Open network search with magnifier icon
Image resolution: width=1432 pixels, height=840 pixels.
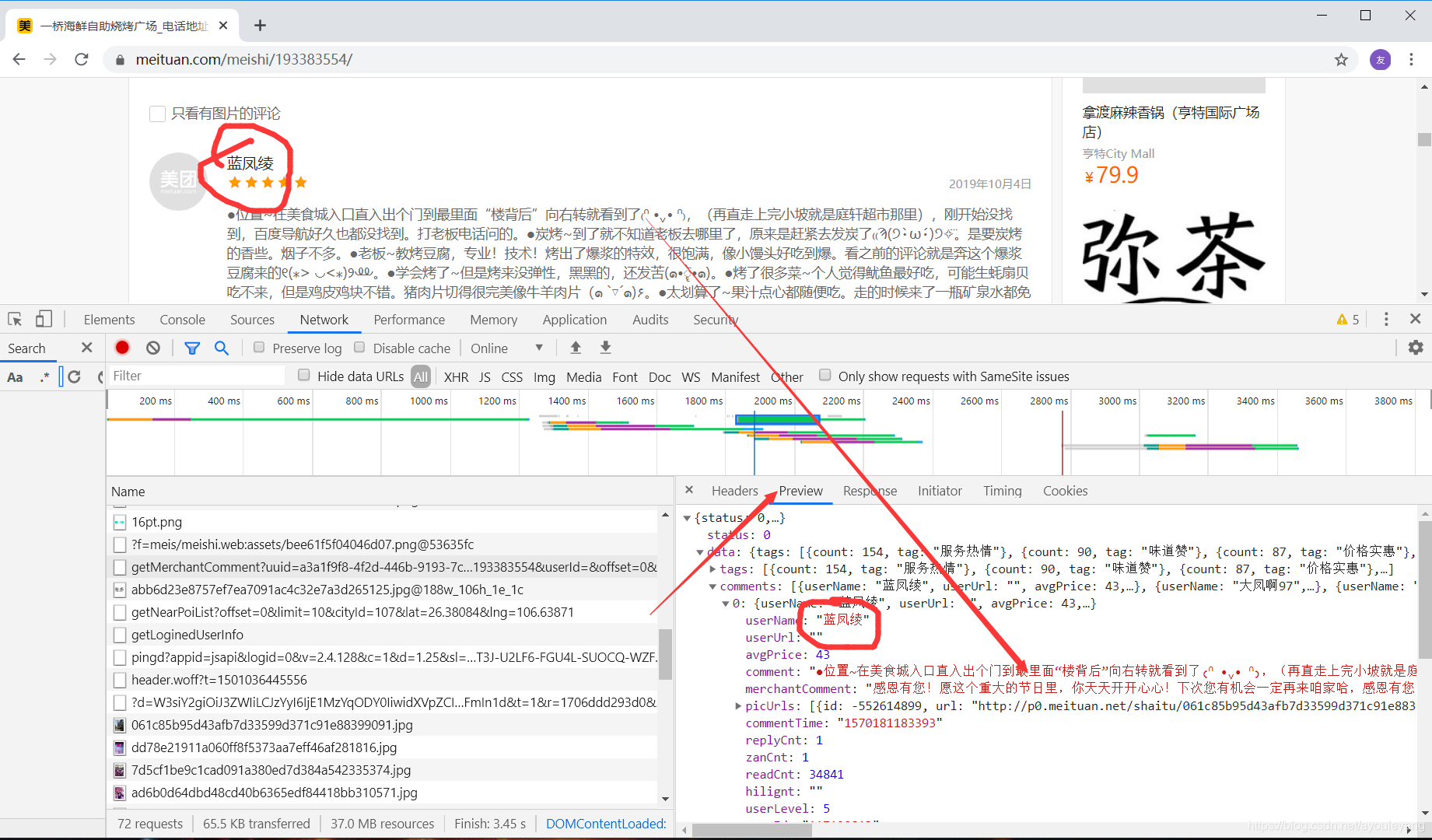tap(222, 348)
